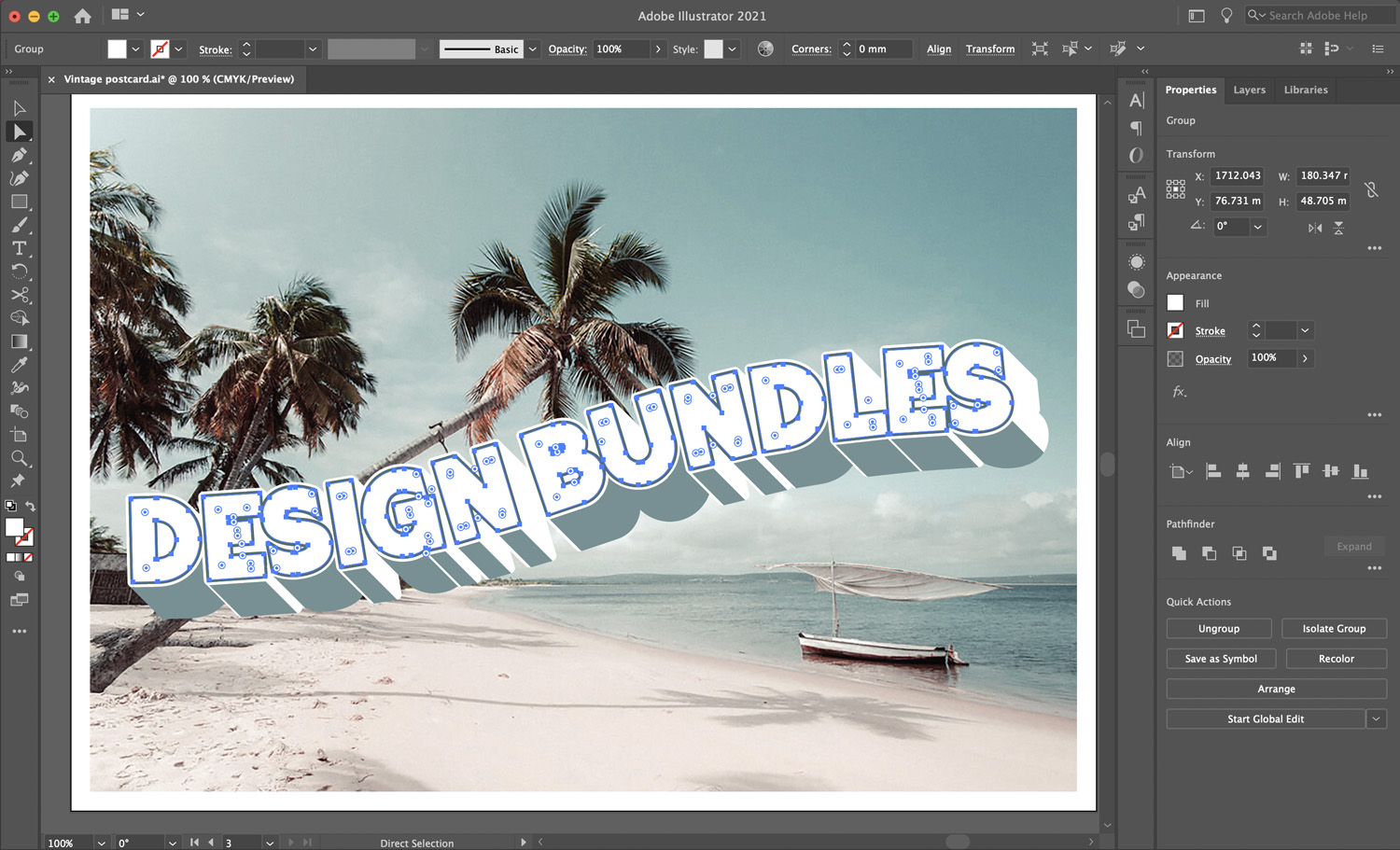
Task: Select the Zoom tool
Action: click(x=19, y=458)
